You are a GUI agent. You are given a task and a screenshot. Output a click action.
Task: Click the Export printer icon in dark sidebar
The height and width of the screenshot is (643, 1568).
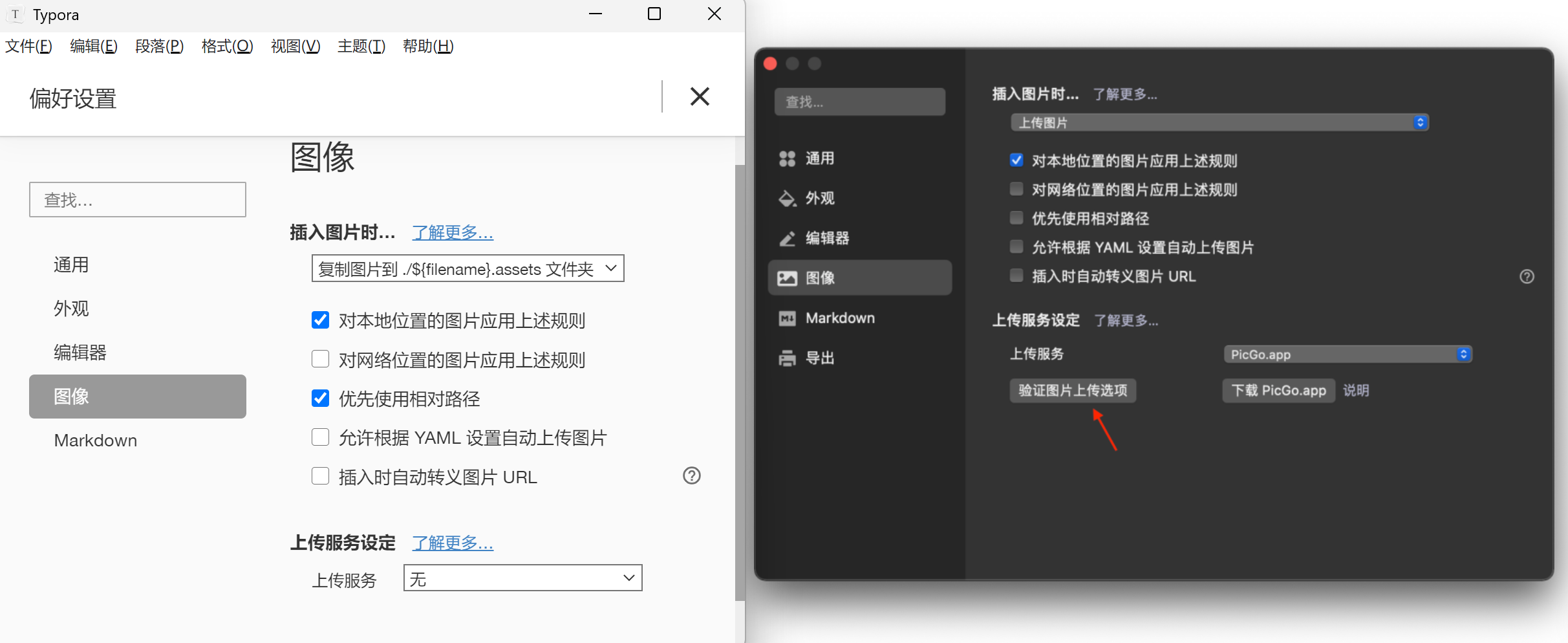click(787, 358)
